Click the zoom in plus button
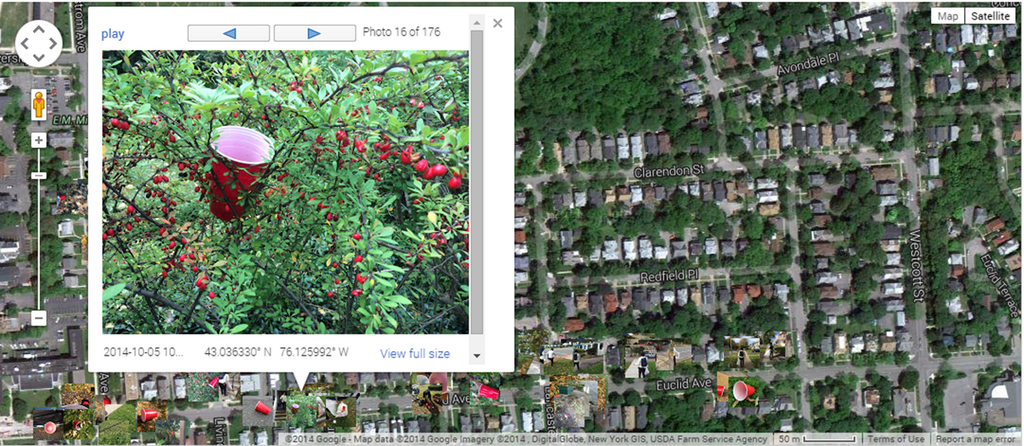Screen dimensions: 1024x446 click(x=39, y=140)
